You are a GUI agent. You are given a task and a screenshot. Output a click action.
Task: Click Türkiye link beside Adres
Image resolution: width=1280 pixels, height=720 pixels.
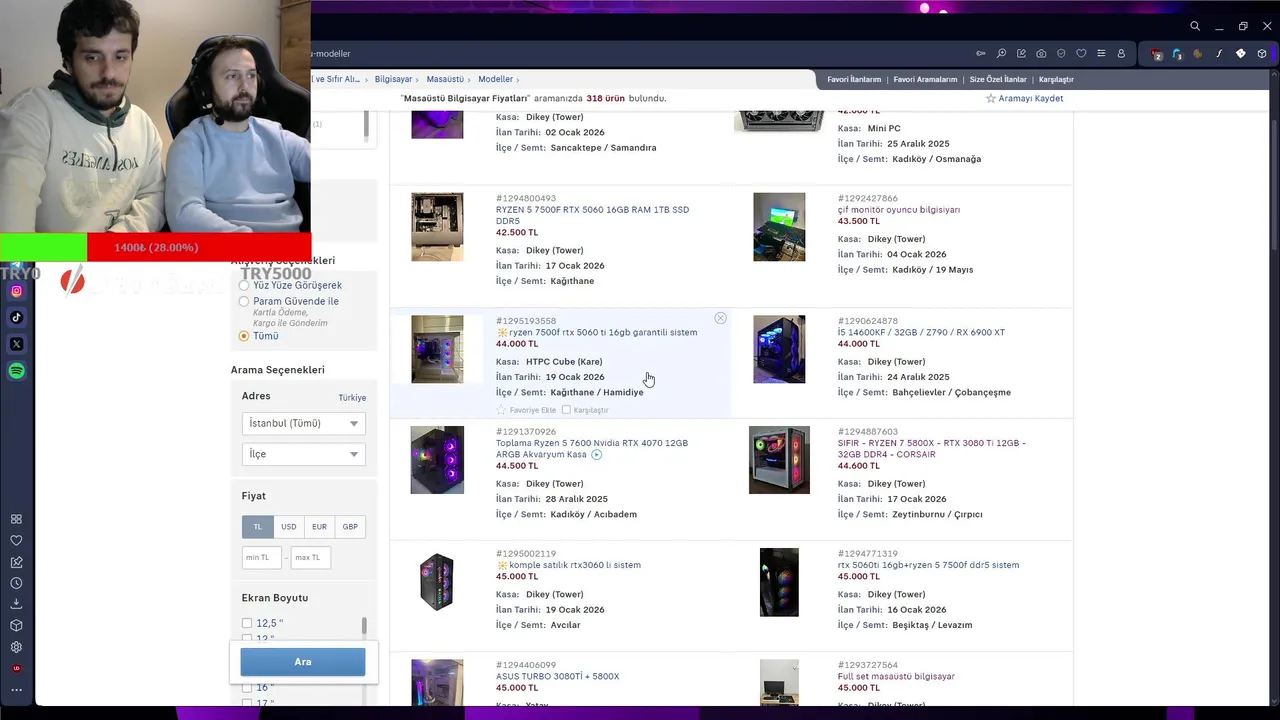click(352, 397)
